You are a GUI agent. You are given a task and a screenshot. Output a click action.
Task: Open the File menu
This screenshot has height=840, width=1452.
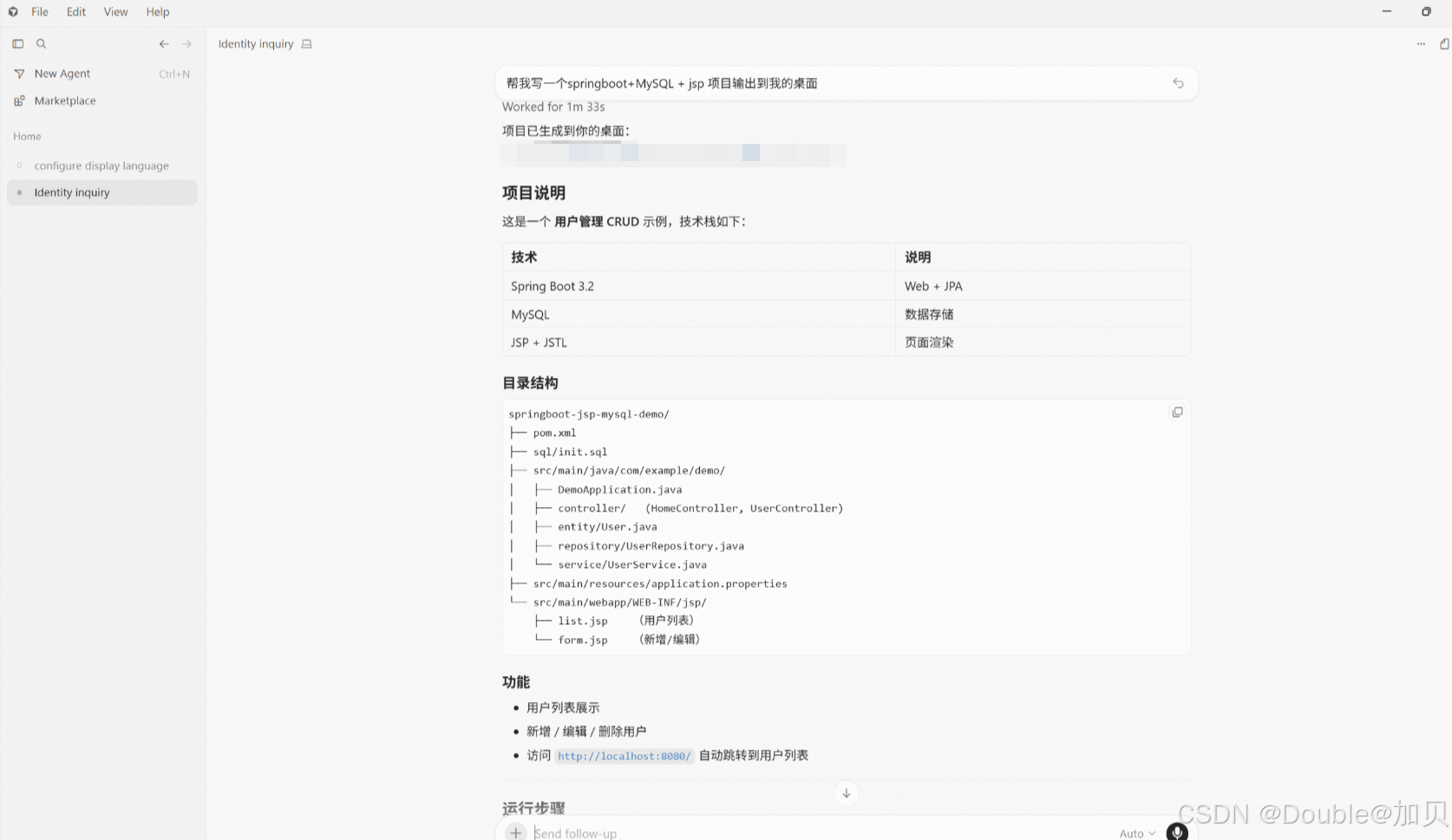tap(40, 12)
